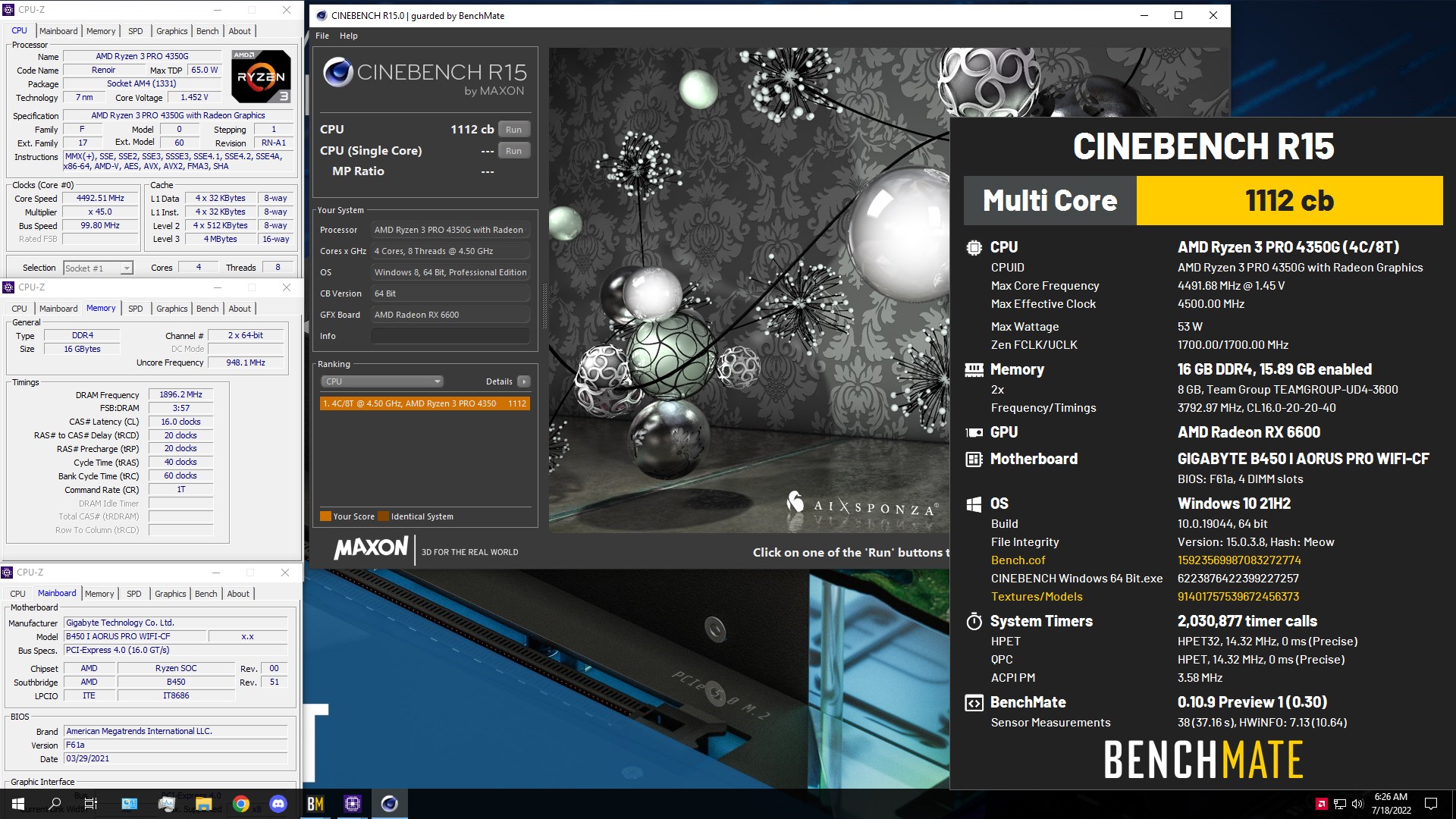This screenshot has height=819, width=1456.
Task: Open AMD Radeon software tray icon
Action: pyautogui.click(x=1321, y=804)
